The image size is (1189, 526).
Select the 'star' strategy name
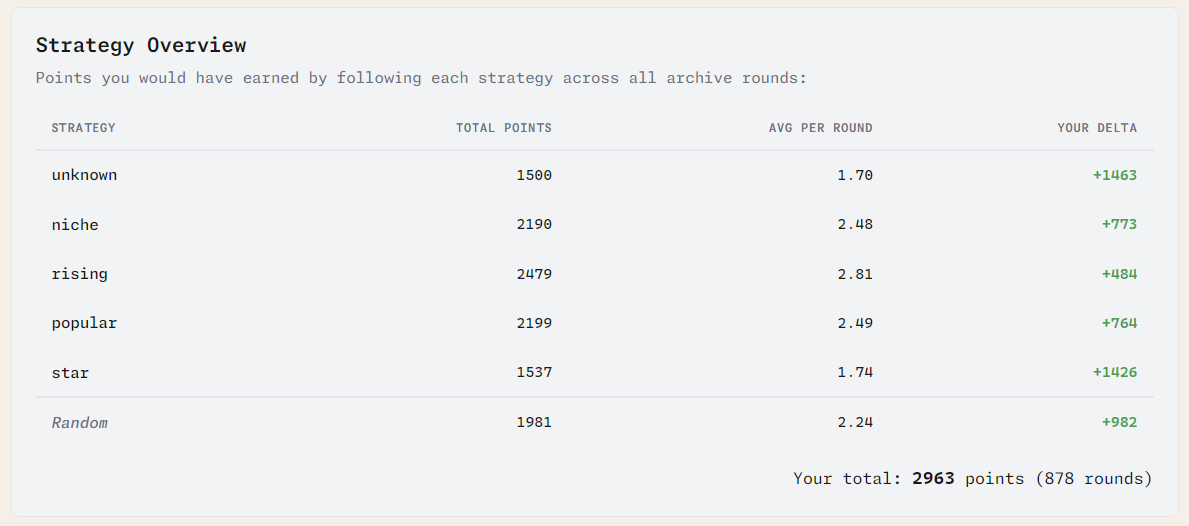pyautogui.click(x=70, y=373)
